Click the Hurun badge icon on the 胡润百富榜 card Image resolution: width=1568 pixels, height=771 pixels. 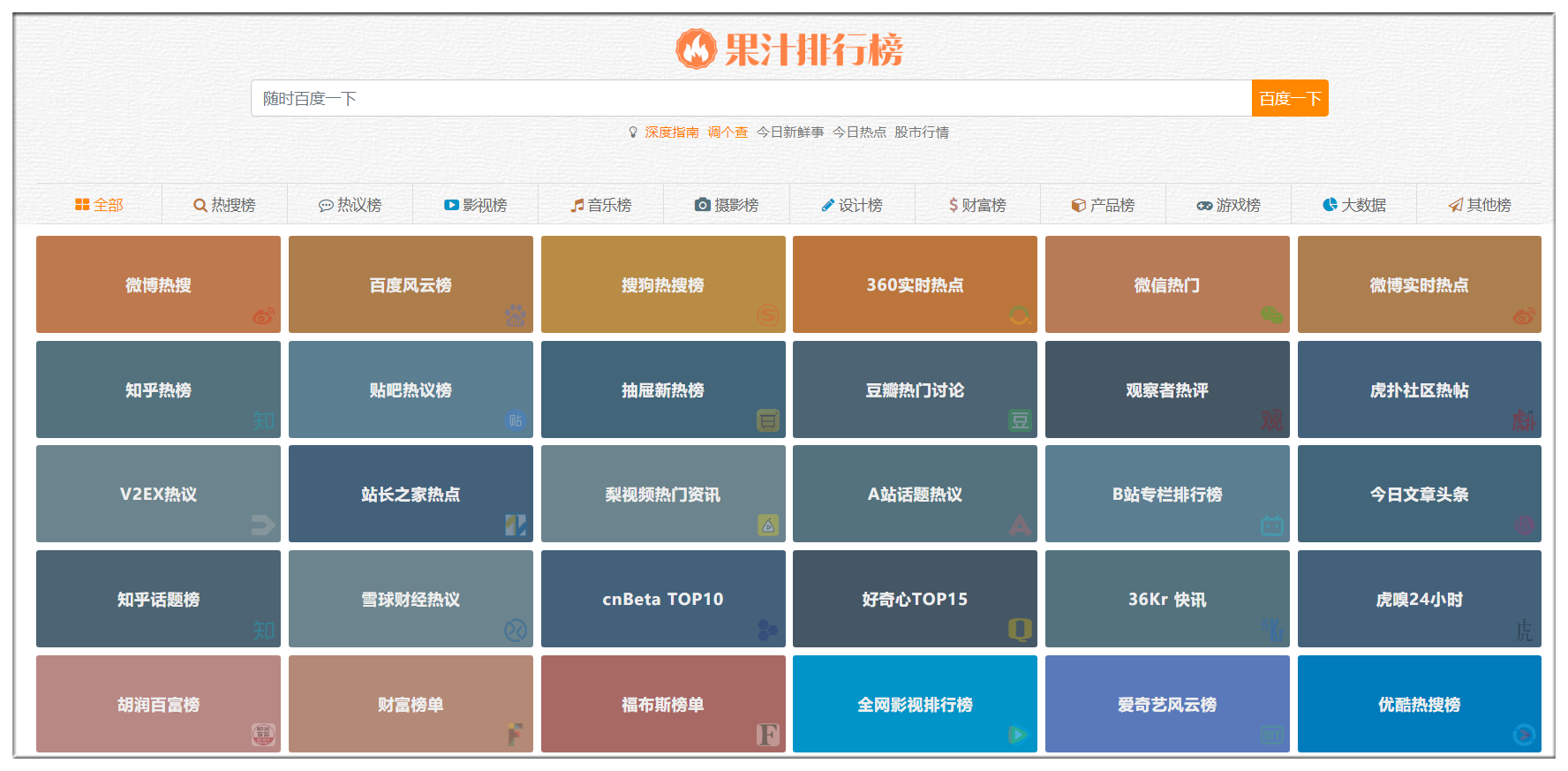point(264,735)
